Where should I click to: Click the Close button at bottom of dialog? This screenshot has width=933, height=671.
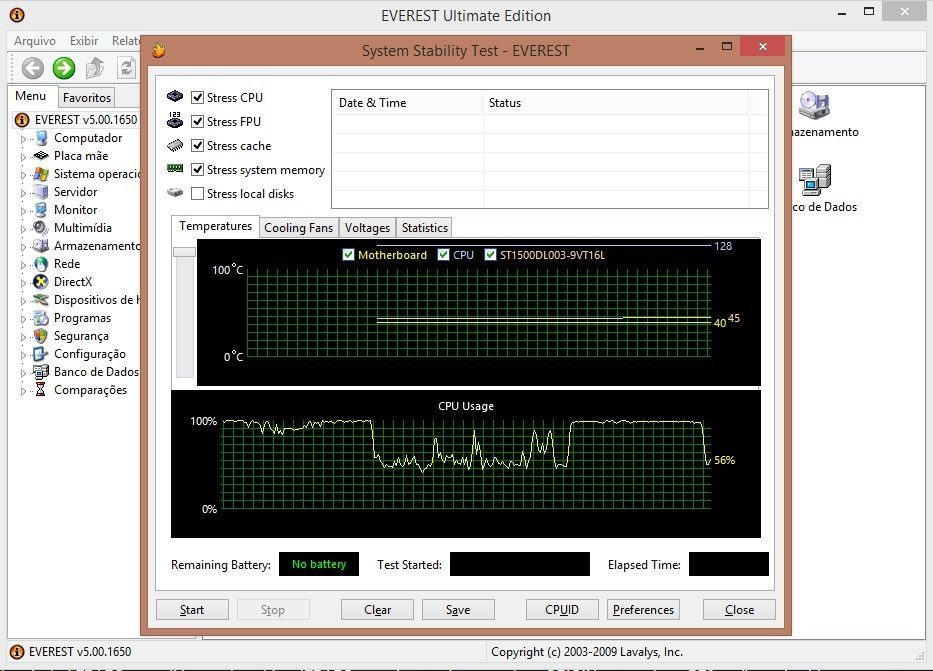740,610
